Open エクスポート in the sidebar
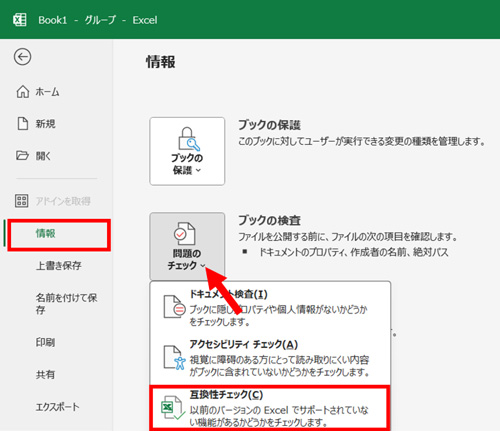Viewport: 500px width, 431px height. pos(57,407)
